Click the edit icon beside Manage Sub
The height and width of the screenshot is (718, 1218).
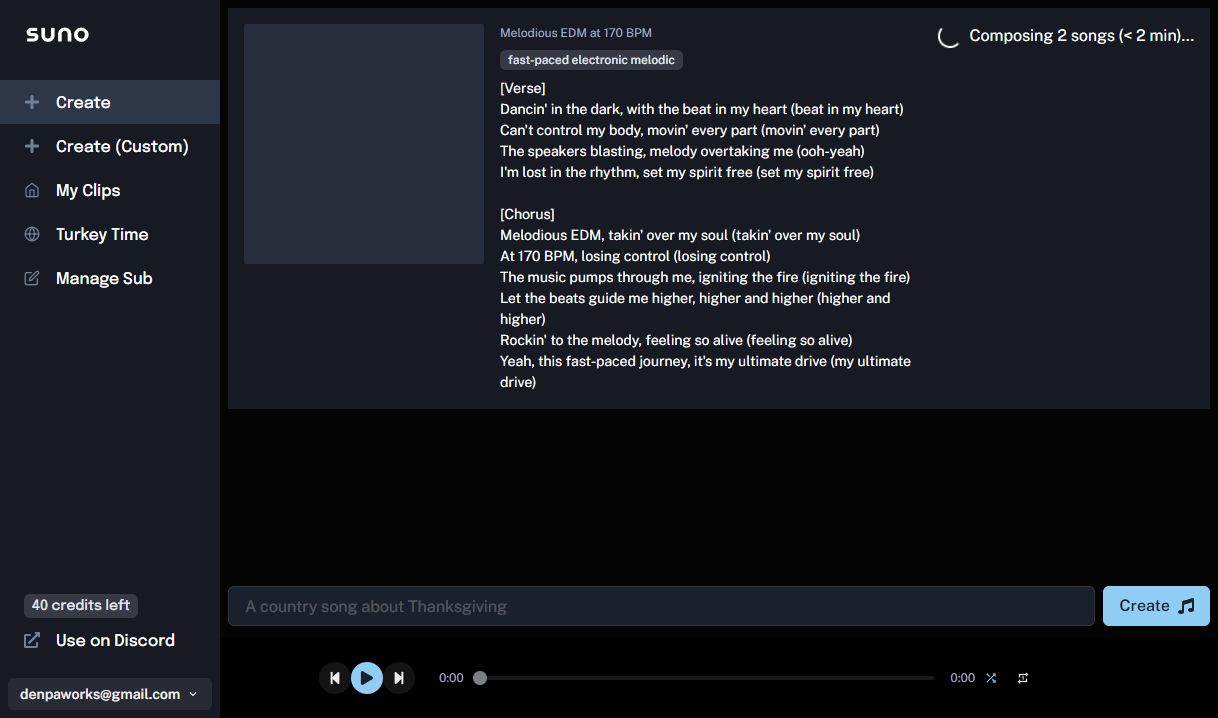click(x=32, y=278)
